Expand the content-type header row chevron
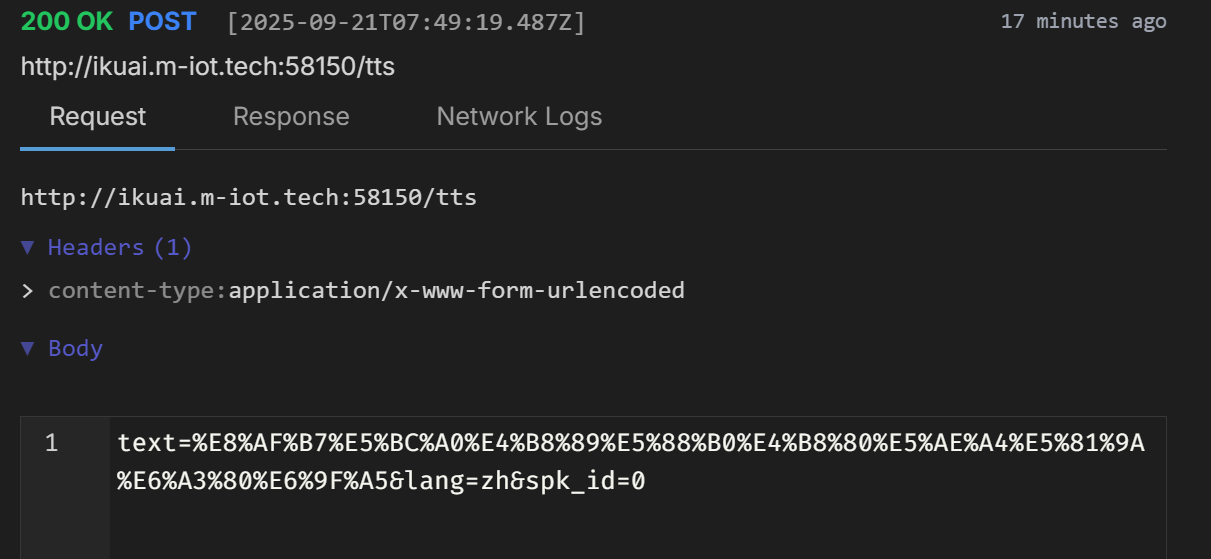 coord(28,291)
